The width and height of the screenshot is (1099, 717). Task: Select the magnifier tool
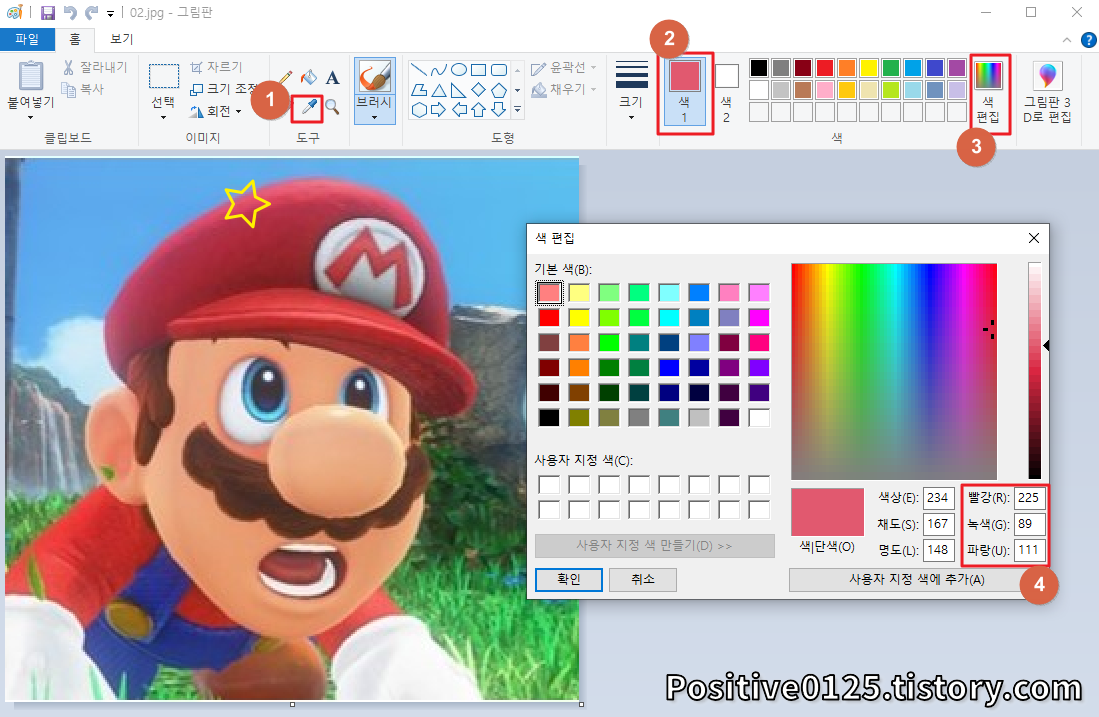coord(332,107)
